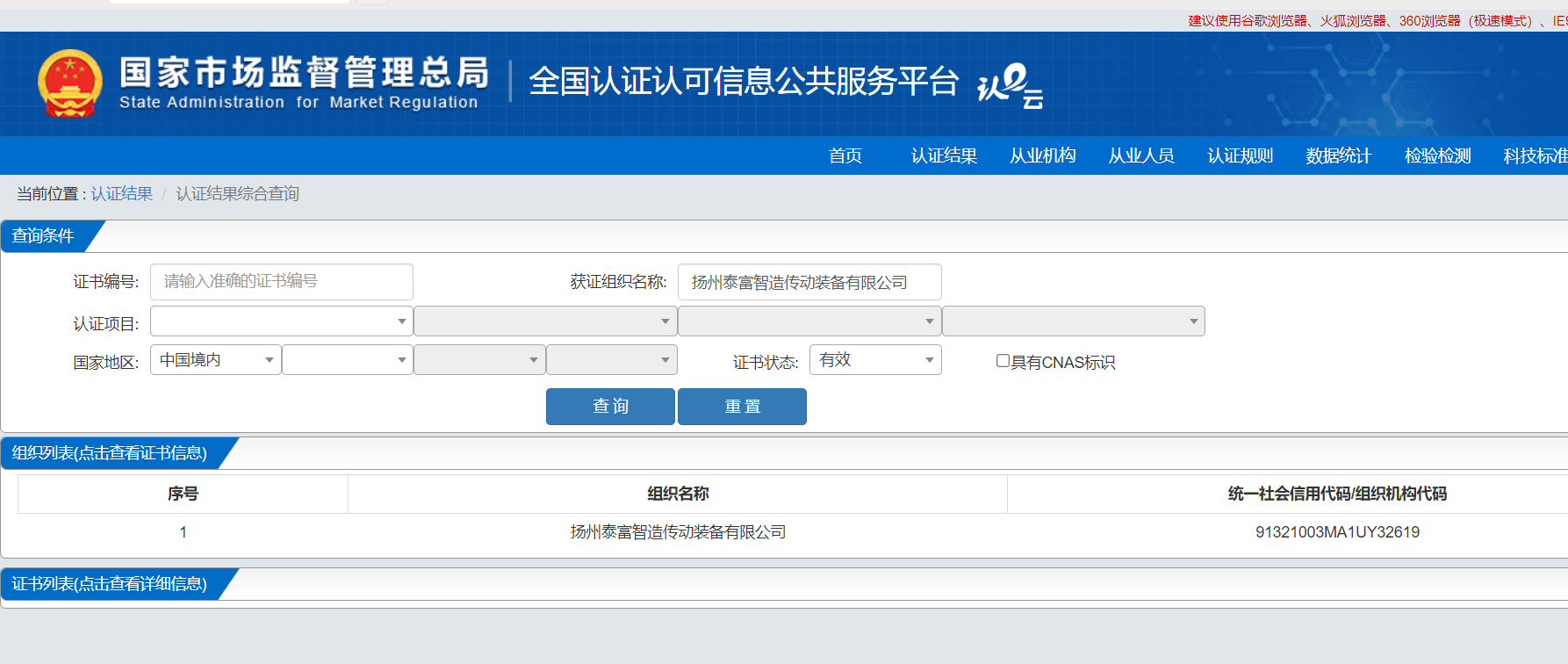This screenshot has height=664, width=1568.
Task: Open the 证书状态 dropdown showing 有效
Action: 875,360
